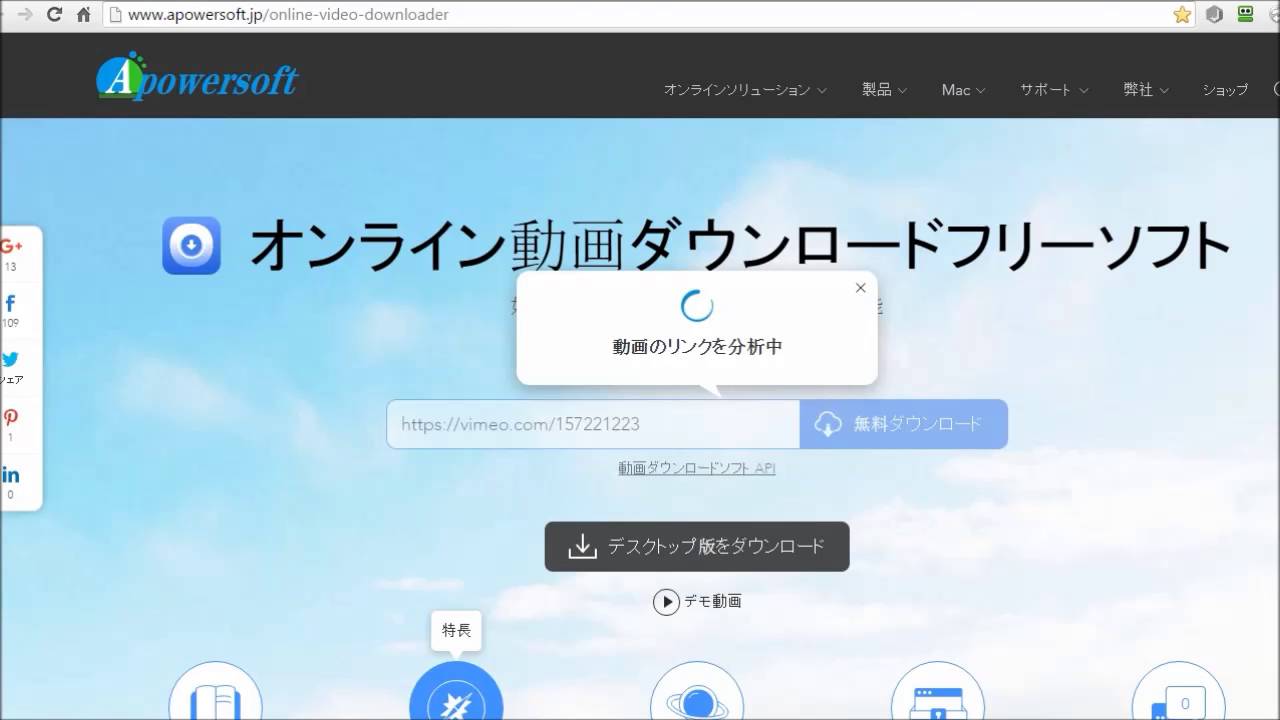
Task: Click the open book feature icon
Action: click(x=215, y=691)
